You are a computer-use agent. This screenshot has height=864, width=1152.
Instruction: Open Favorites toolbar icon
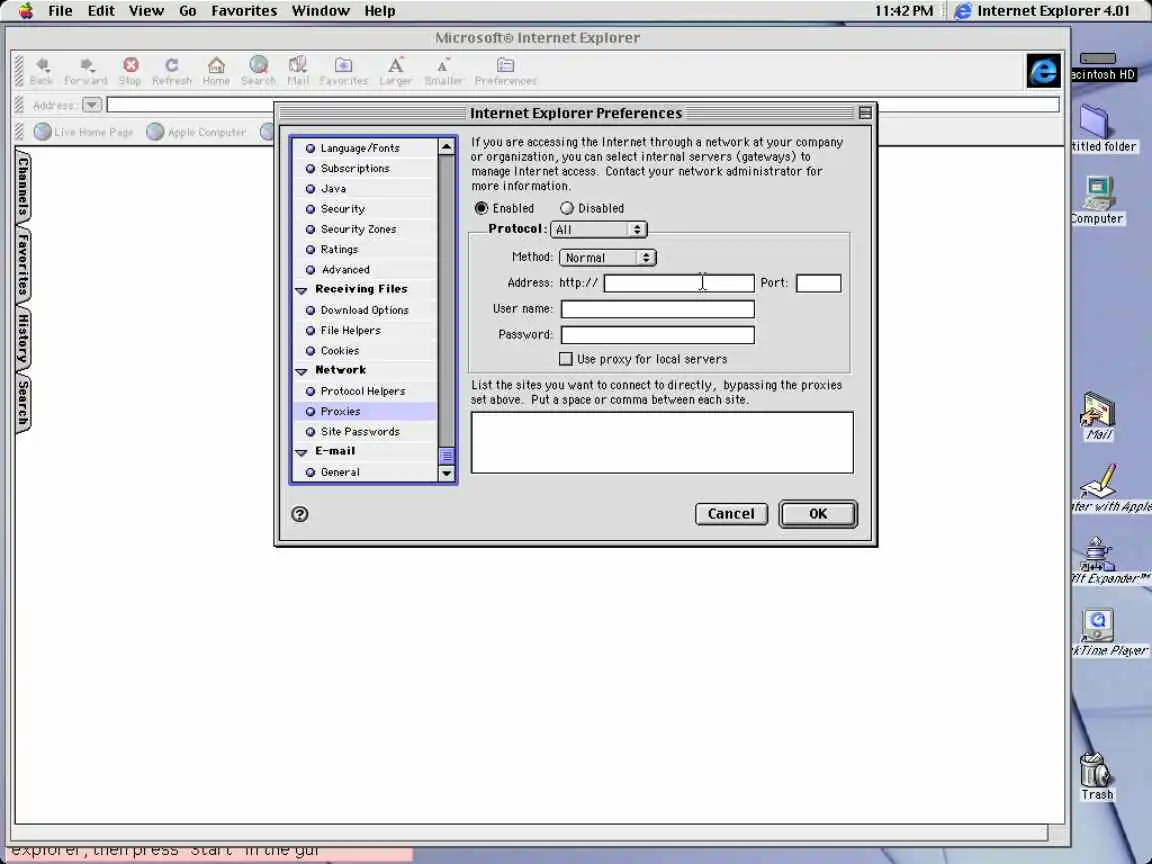tap(343, 71)
